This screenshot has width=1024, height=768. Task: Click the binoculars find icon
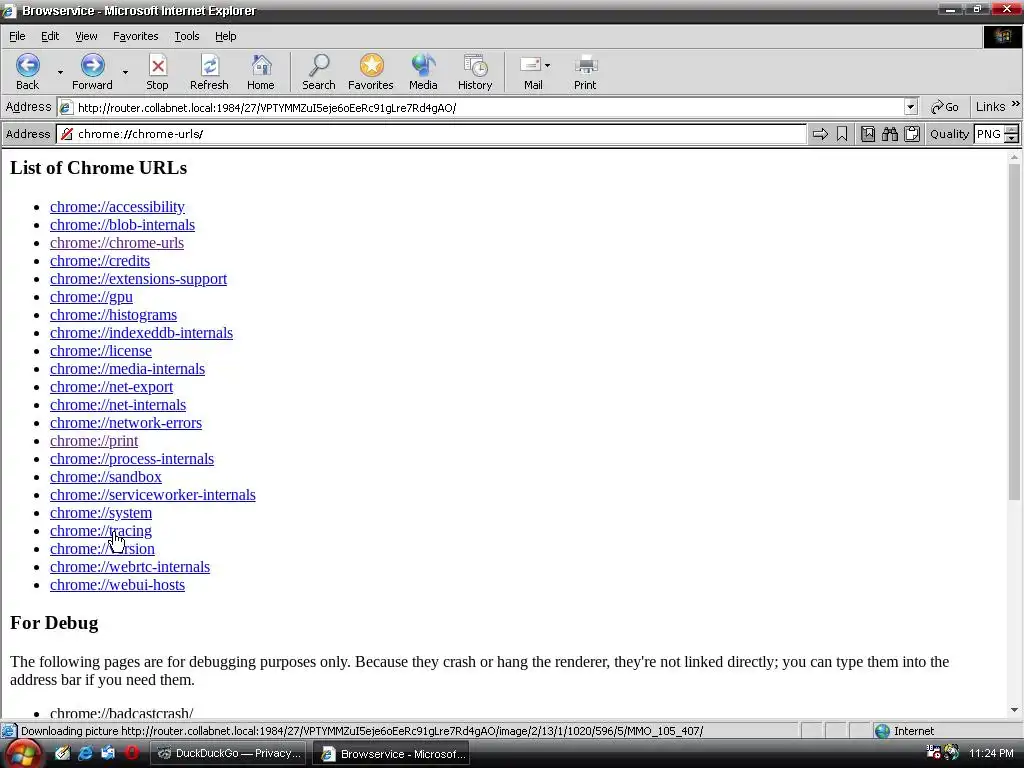click(889, 134)
